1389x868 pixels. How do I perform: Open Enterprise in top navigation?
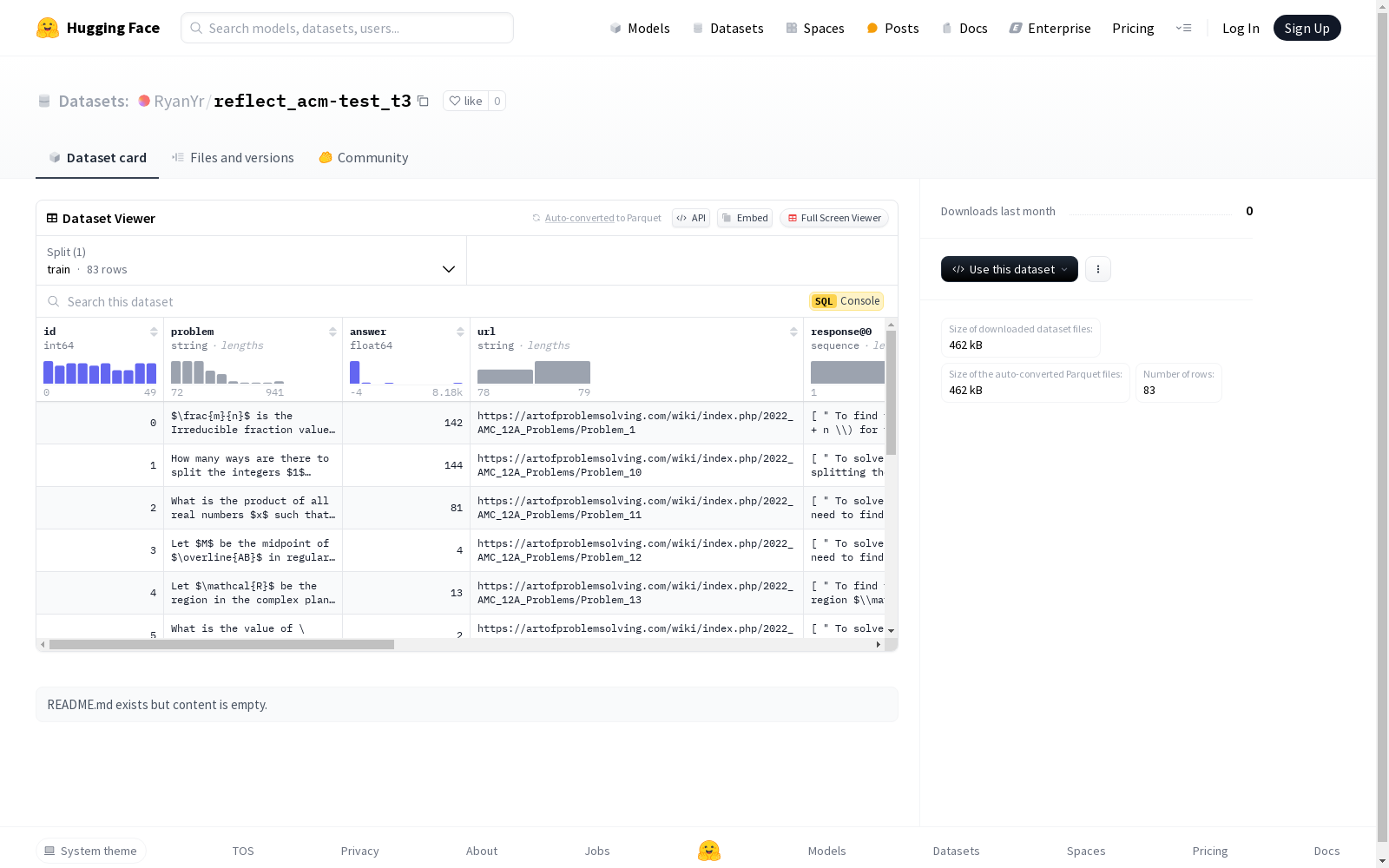click(1050, 28)
